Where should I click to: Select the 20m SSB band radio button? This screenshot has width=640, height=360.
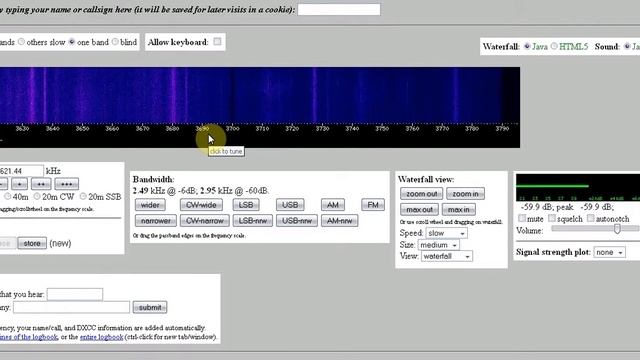point(83,197)
